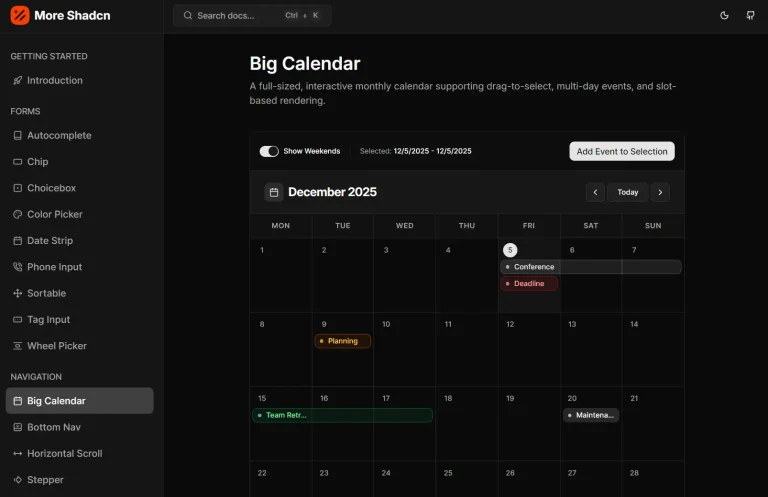Viewport: 768px width, 497px height.
Task: Jump to Today in calendar
Action: tap(627, 192)
